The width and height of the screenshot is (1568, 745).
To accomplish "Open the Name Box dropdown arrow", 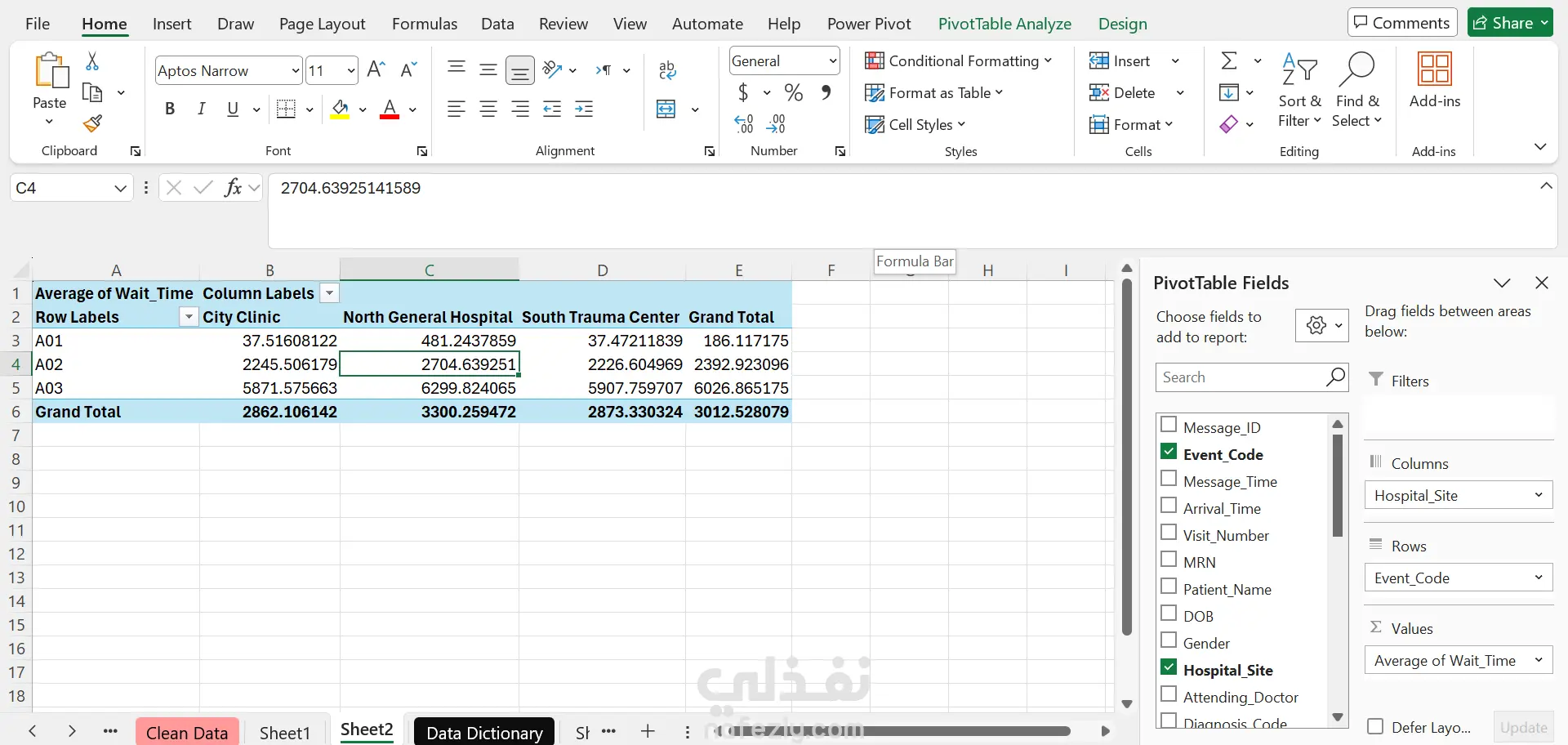I will point(120,188).
